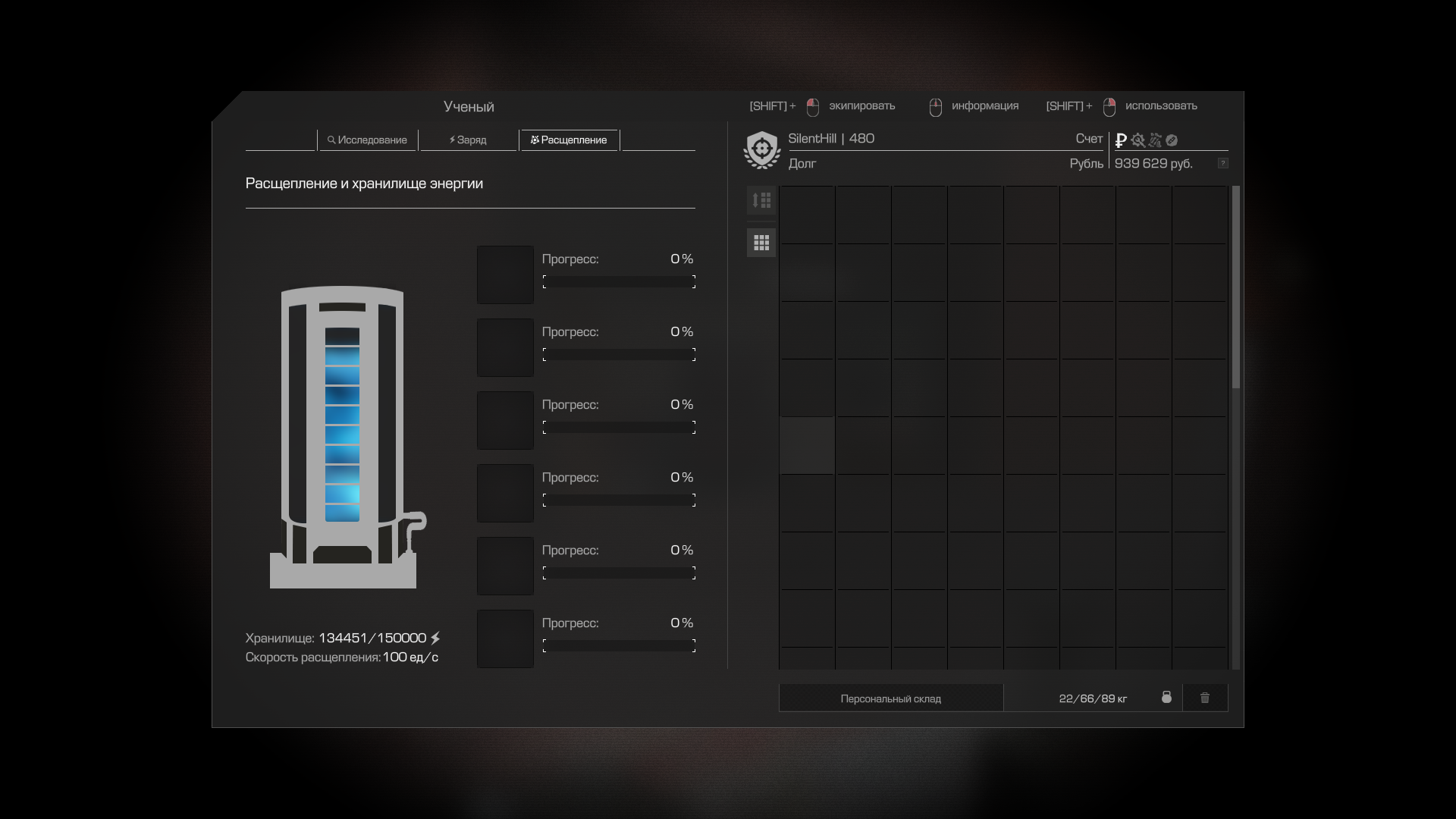Switch to the Заряд tab
Image resolution: width=1456 pixels, height=819 pixels.
[x=469, y=140]
